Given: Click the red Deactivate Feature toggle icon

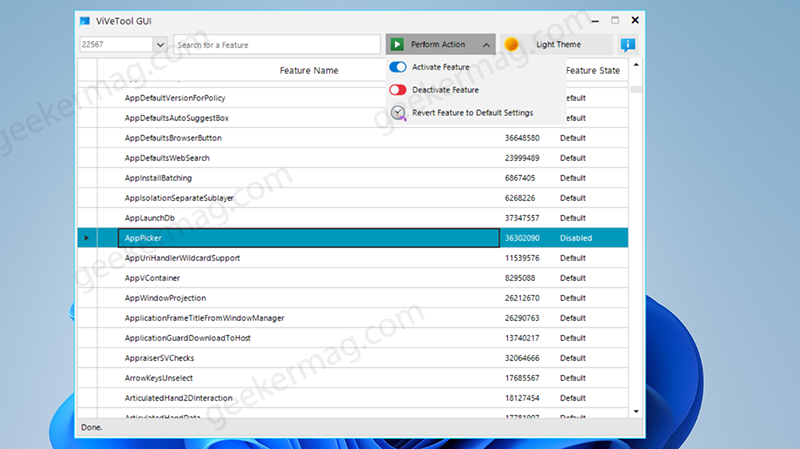Looking at the screenshot, I should point(398,90).
